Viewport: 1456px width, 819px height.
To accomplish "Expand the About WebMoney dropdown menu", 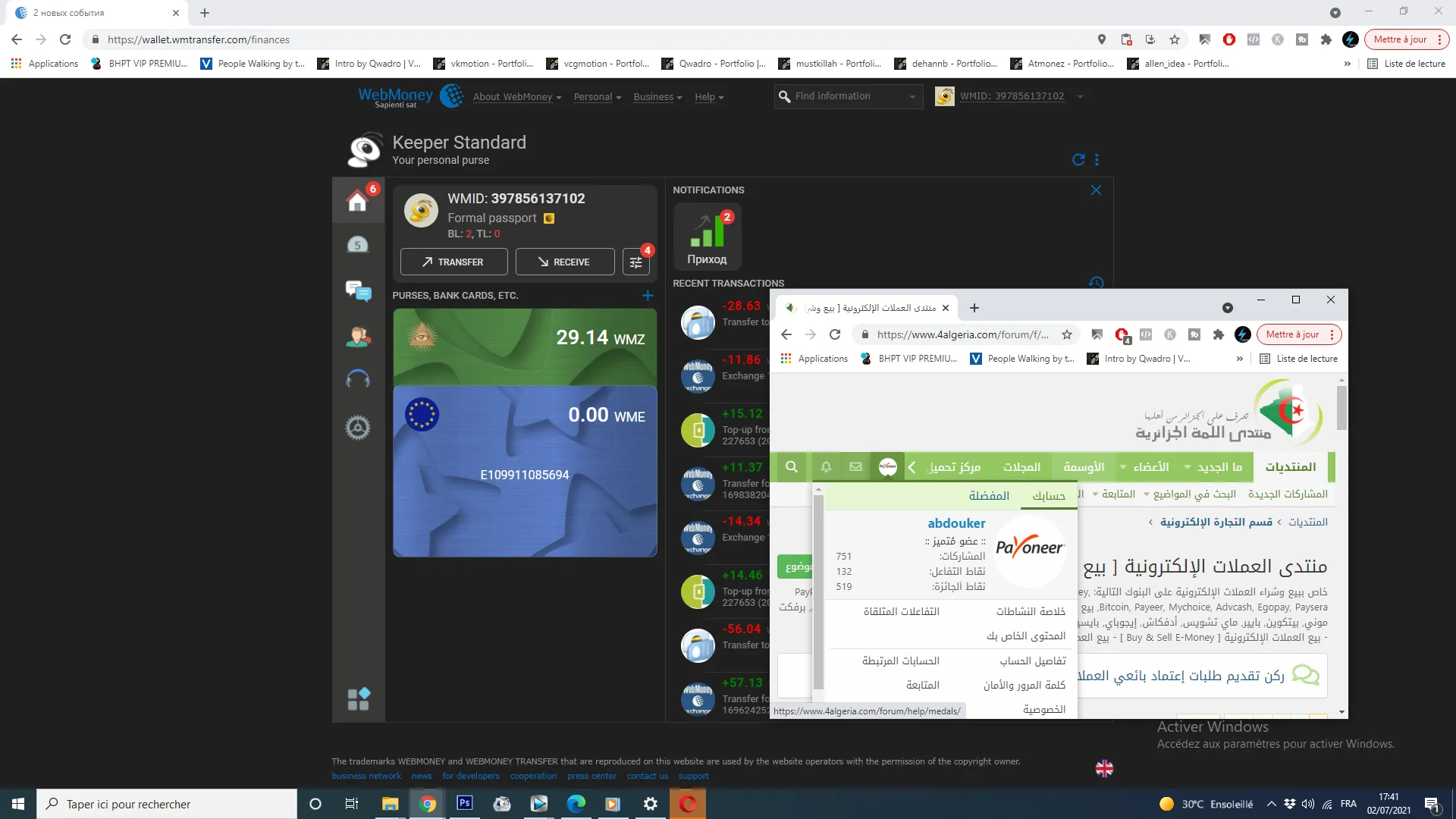I will (516, 97).
